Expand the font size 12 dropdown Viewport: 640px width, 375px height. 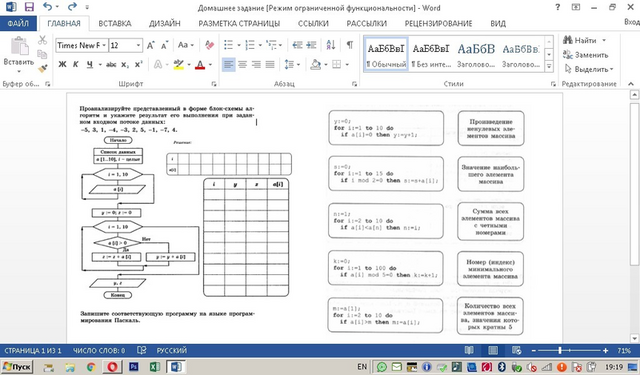(x=138, y=45)
